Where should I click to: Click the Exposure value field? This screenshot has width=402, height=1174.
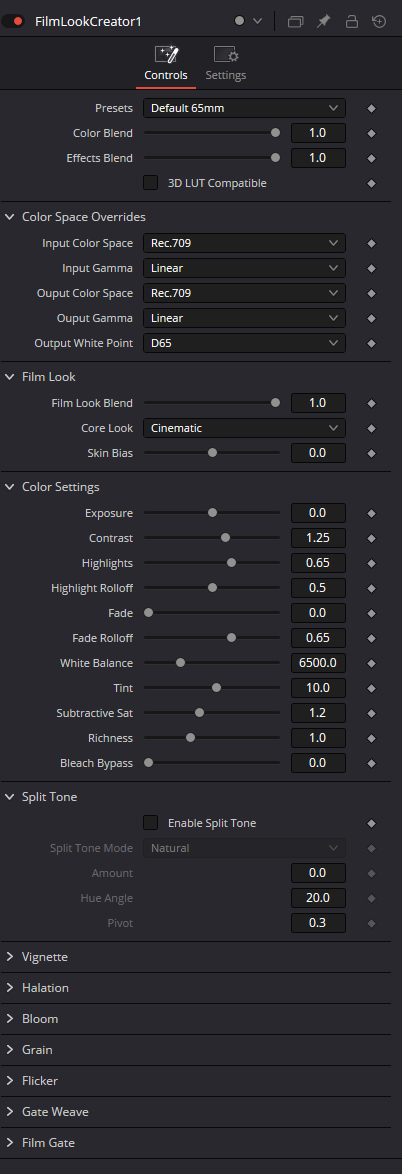[318, 513]
